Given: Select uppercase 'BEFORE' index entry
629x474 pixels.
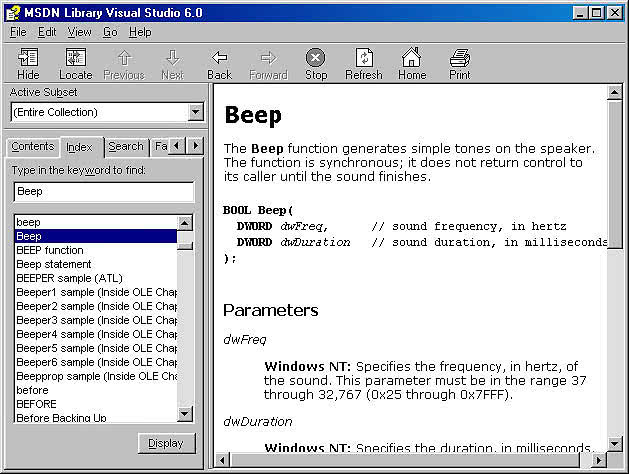Looking at the screenshot, I should (95, 404).
